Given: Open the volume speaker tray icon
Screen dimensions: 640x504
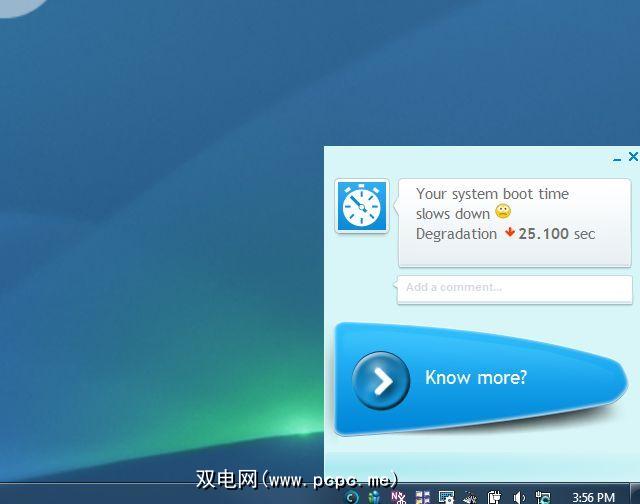Looking at the screenshot, I should pos(519,497).
